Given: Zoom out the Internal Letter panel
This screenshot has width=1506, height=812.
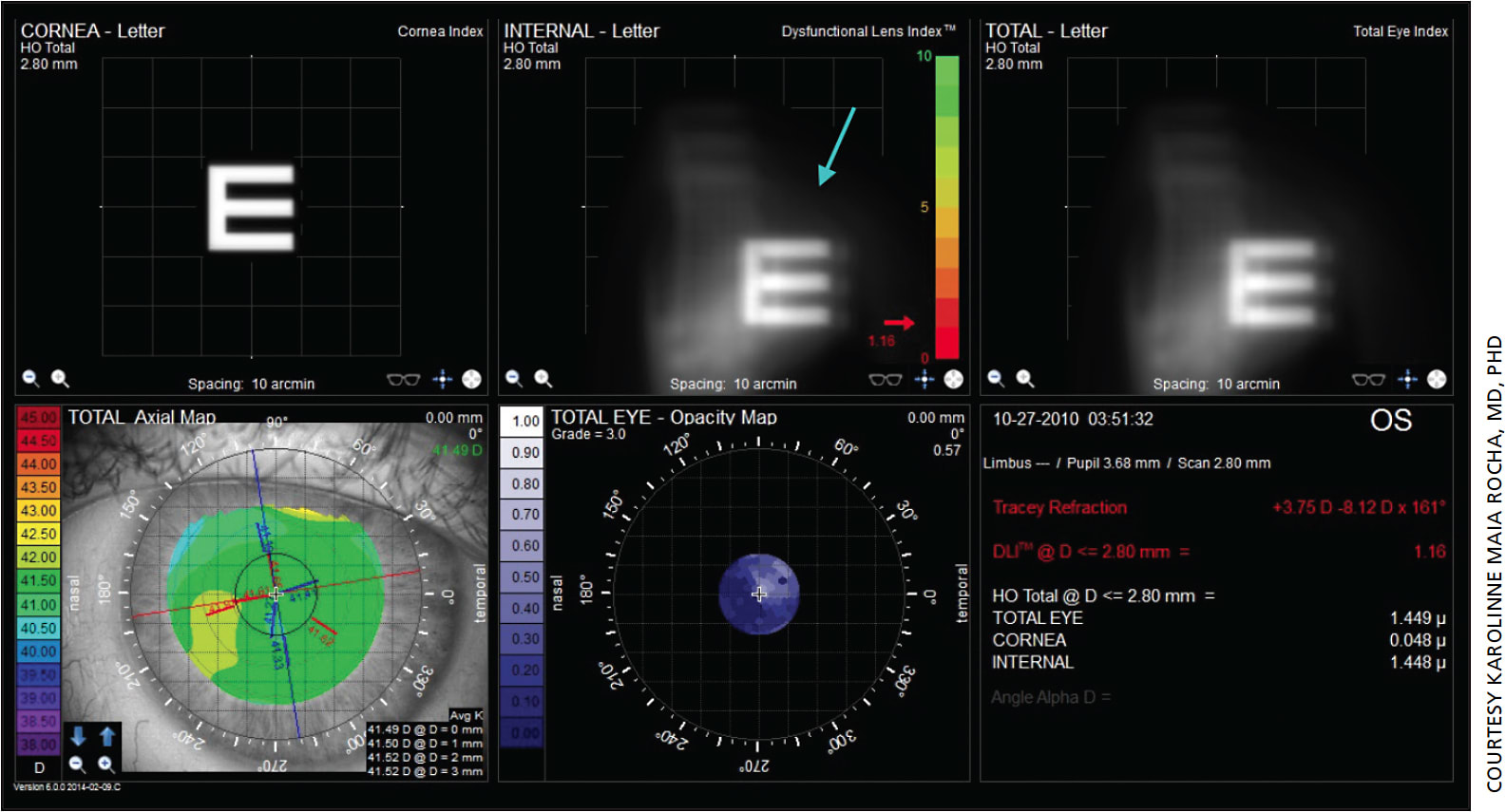Looking at the screenshot, I should coord(514,378).
